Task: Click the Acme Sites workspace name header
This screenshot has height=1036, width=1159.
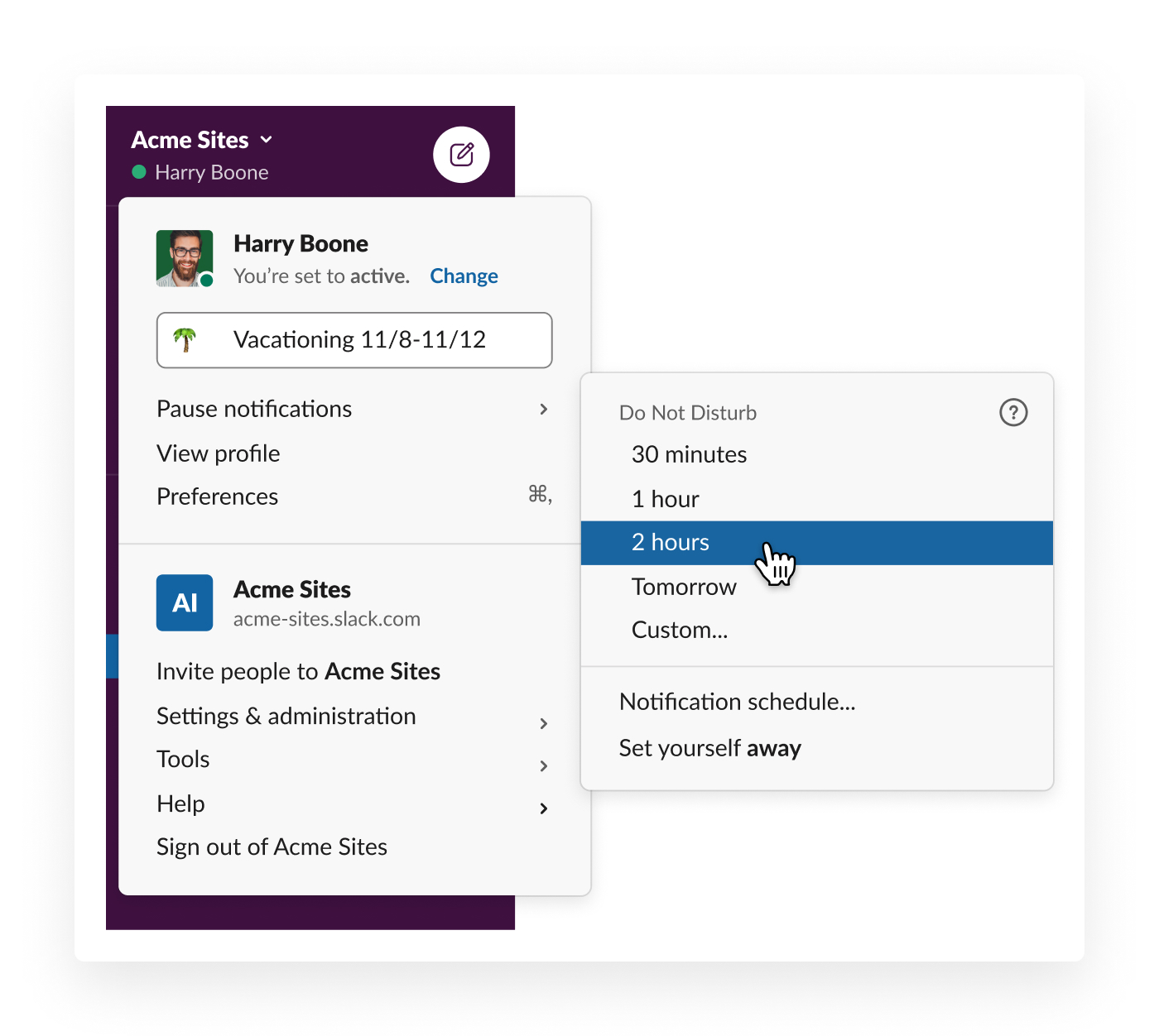Action: tap(190, 140)
